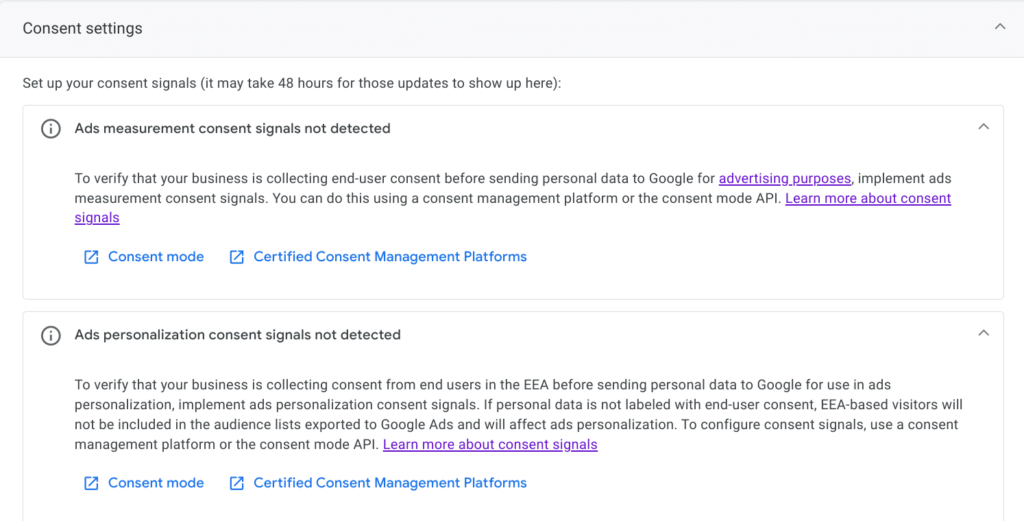This screenshot has width=1024, height=521.
Task: Click the info icon beside Ads measurement heading
Action: click(x=50, y=129)
